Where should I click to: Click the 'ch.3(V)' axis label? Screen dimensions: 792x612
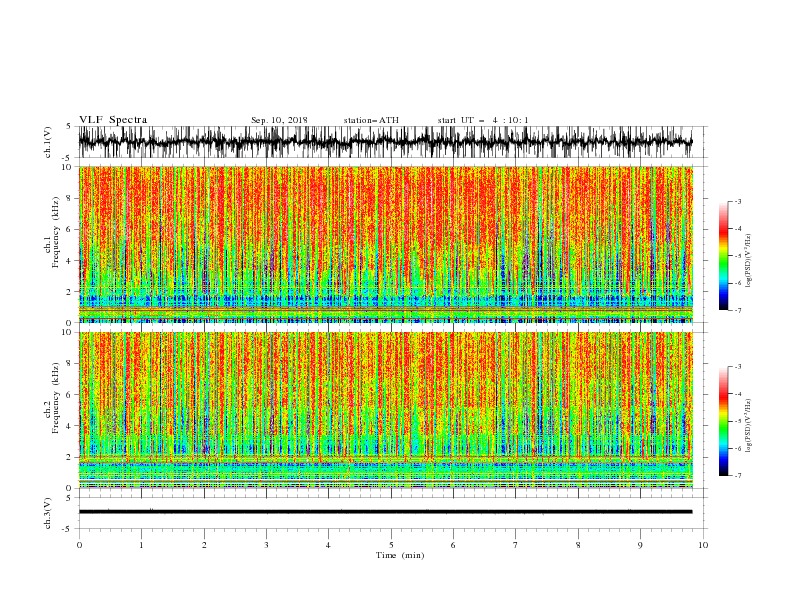tap(48, 513)
